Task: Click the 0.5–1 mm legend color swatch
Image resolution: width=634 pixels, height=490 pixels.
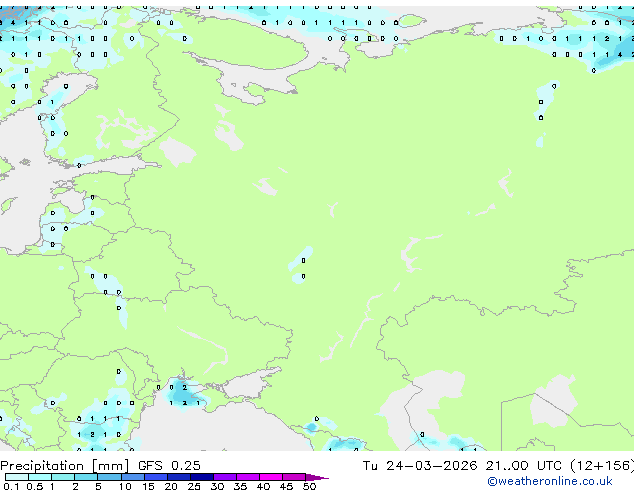Action: coord(40,477)
